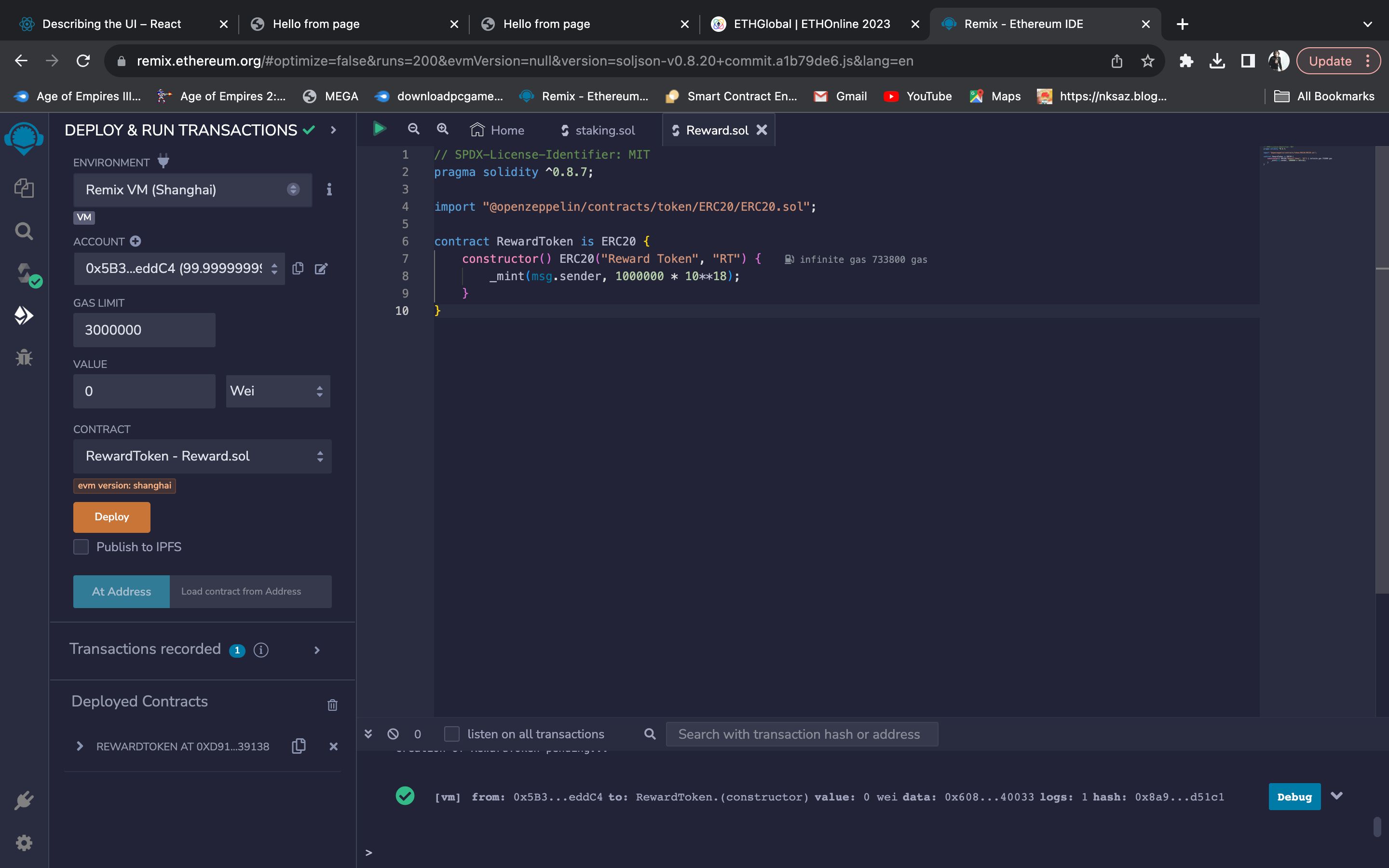
Task: Open the Remix logo home icon
Action: coord(24,138)
